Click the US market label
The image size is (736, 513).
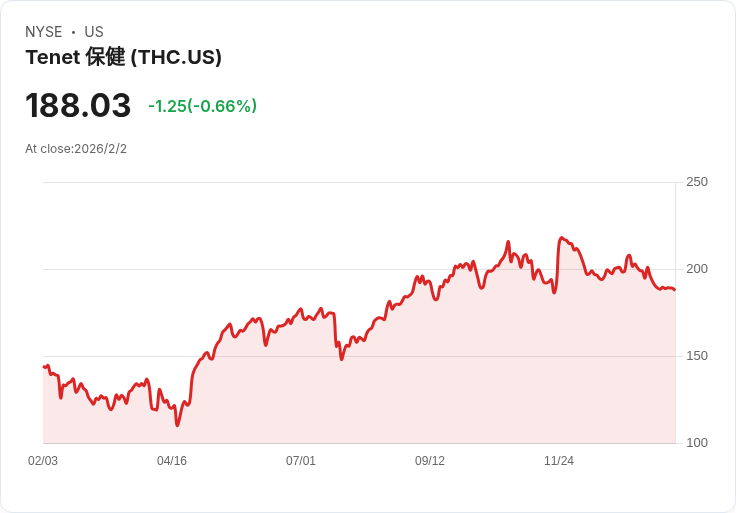click(x=94, y=32)
